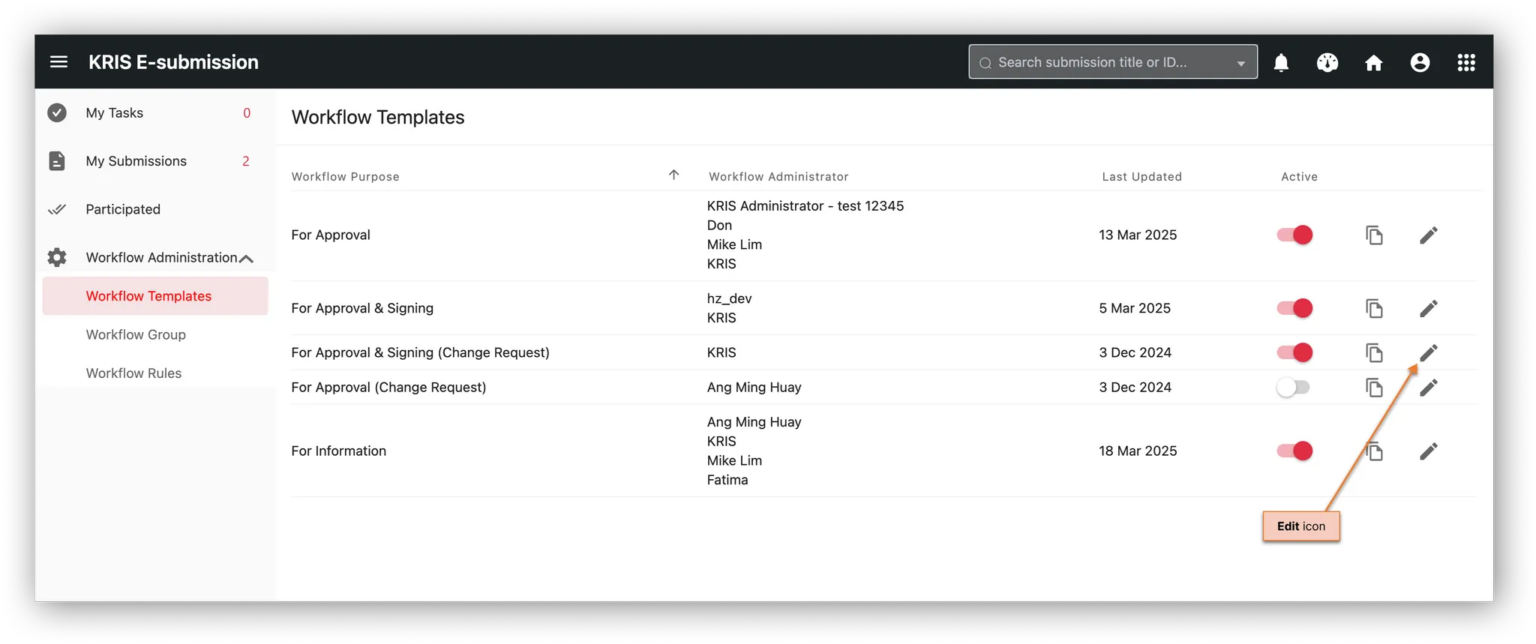Open Workflow Group in the sidebar
This screenshot has height=644, width=1536.
[x=136, y=334]
